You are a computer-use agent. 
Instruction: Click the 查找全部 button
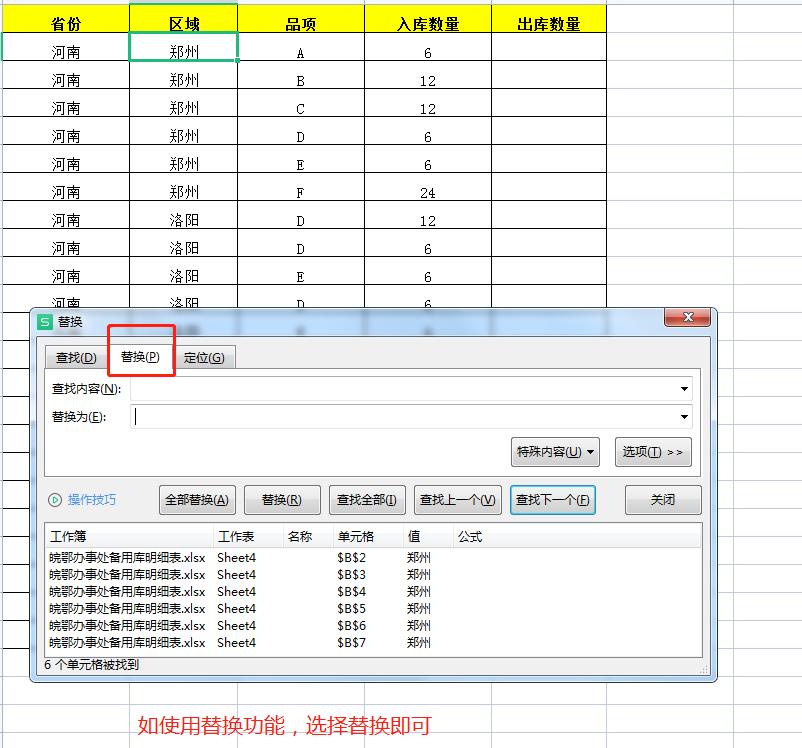pyautogui.click(x=372, y=500)
